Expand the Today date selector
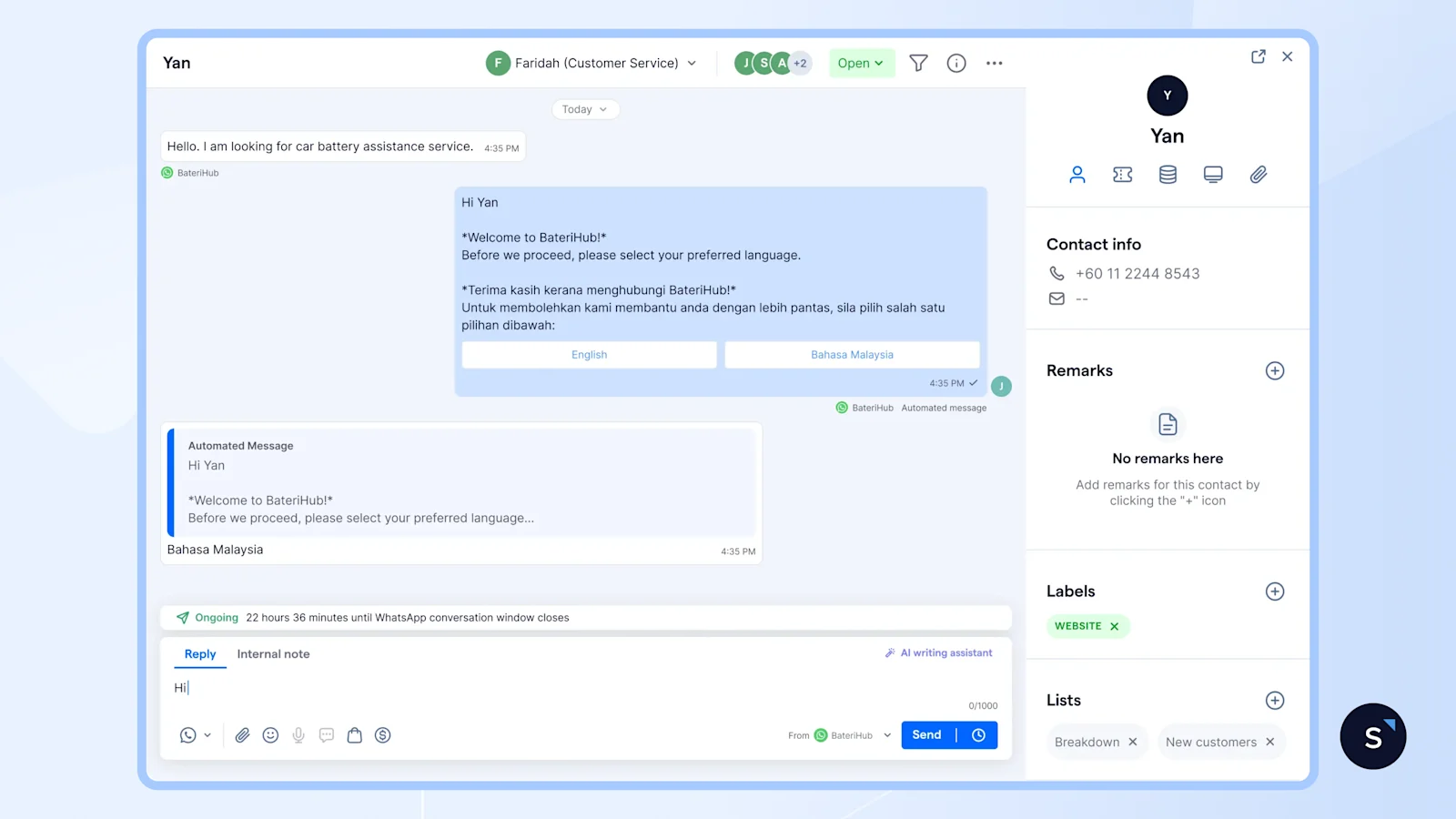 (x=585, y=109)
